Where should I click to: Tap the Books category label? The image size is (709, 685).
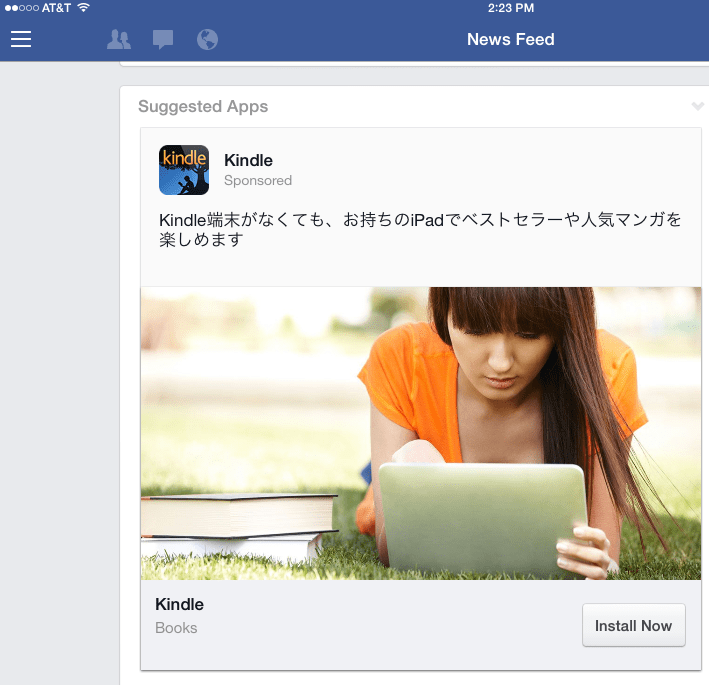point(176,628)
